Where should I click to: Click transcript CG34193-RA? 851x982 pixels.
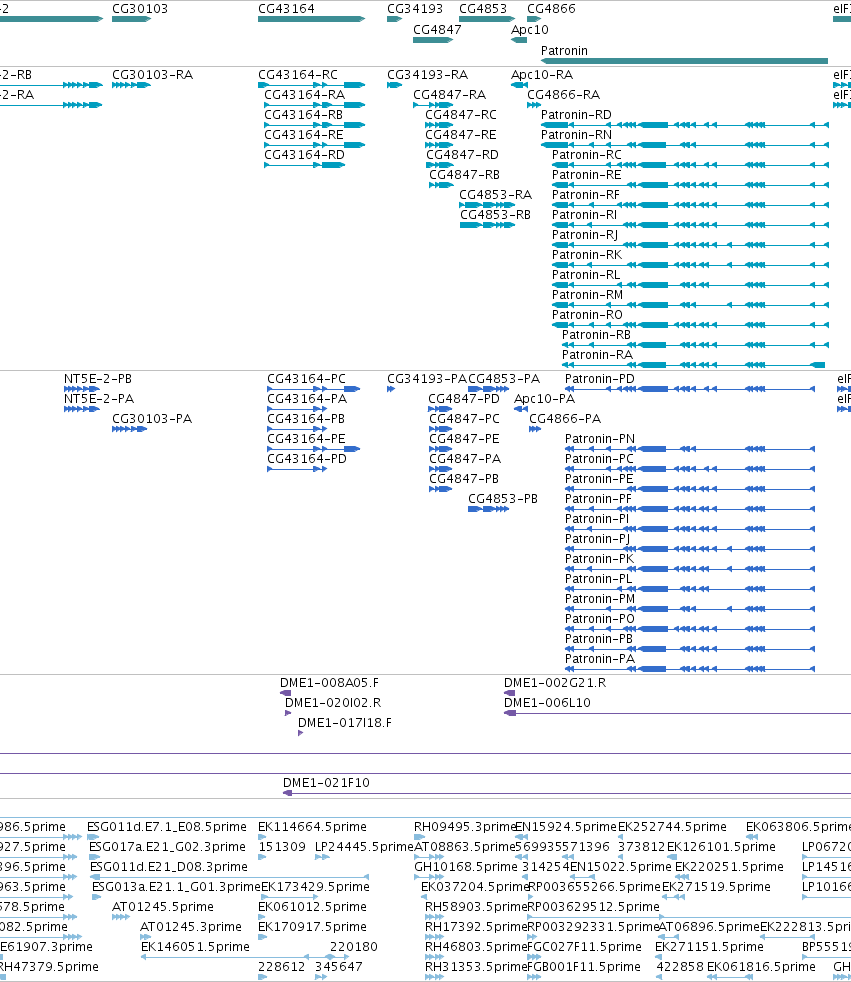[x=427, y=75]
